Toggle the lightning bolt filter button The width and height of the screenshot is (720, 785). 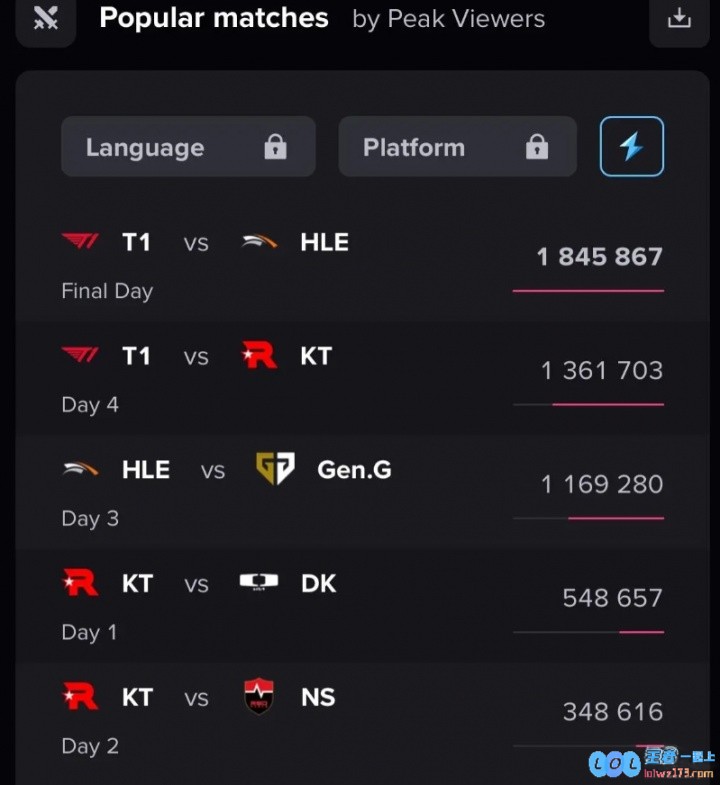[x=631, y=146]
